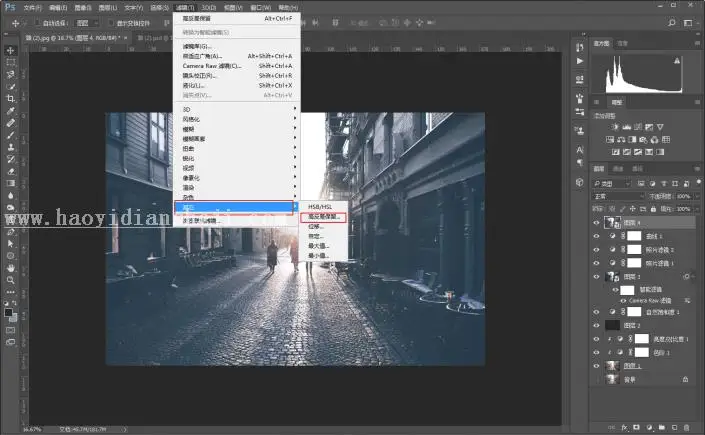Choose HSB/HSL in the submenu
The width and height of the screenshot is (705, 435).
point(323,206)
